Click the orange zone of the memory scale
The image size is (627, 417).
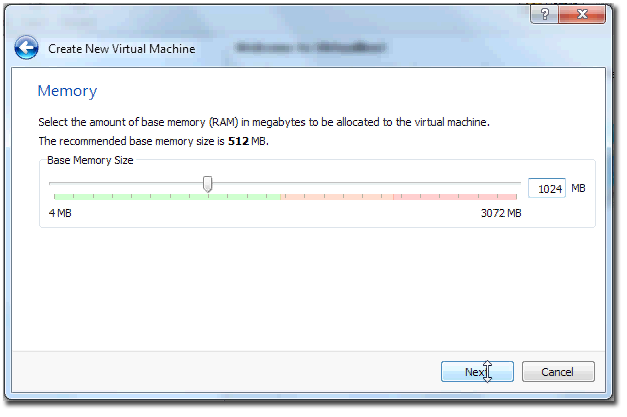coord(337,197)
